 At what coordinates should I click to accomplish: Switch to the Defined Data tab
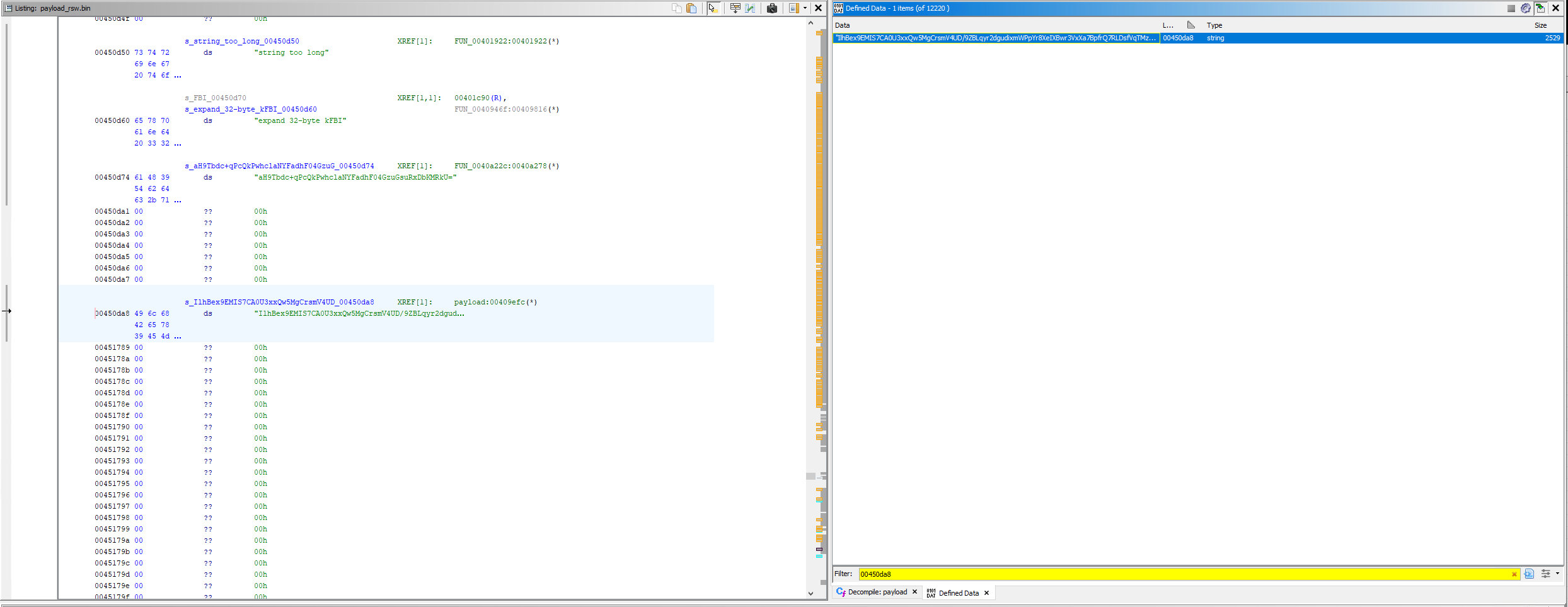(x=959, y=593)
